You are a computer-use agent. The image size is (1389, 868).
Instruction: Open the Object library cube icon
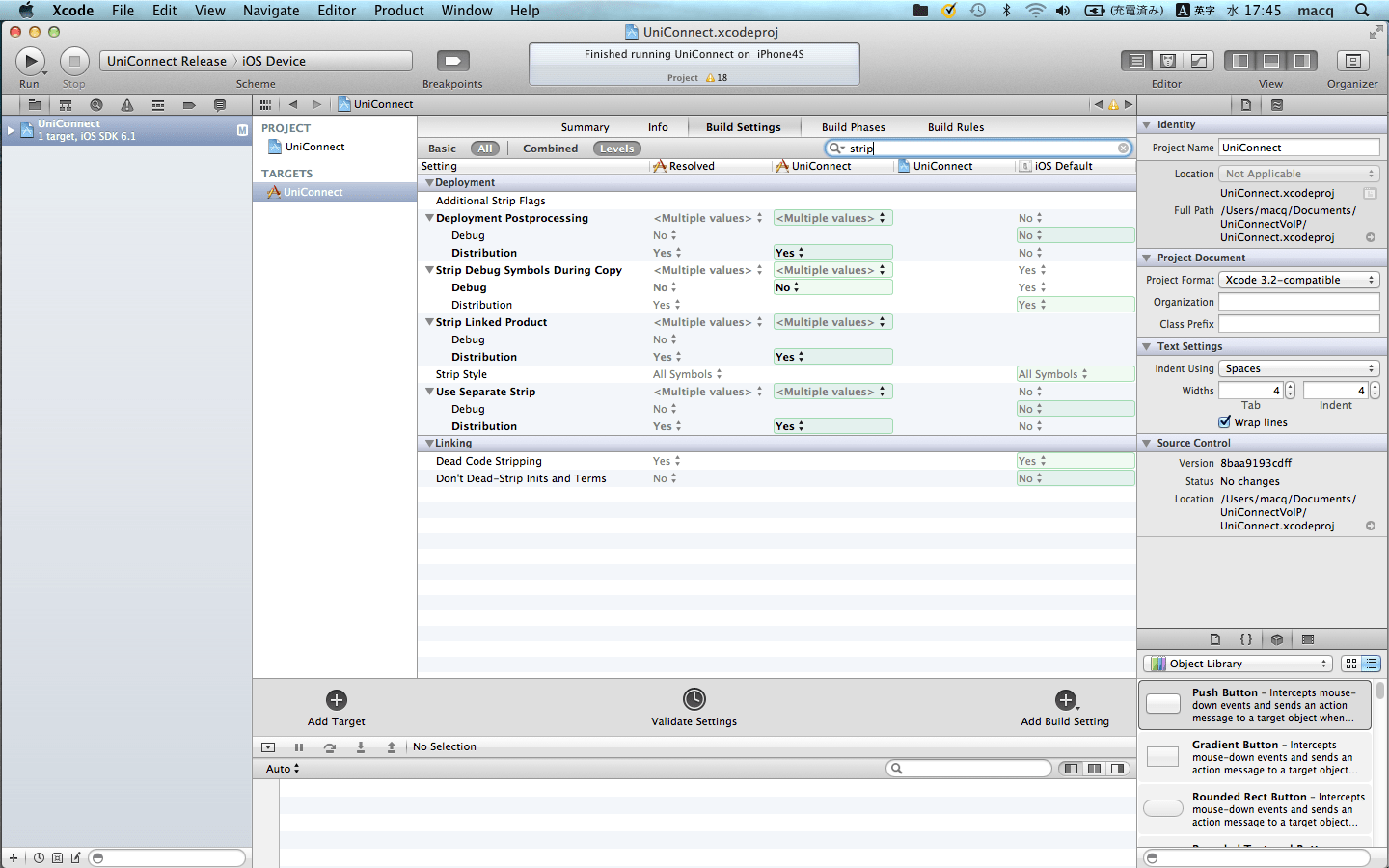point(1277,639)
